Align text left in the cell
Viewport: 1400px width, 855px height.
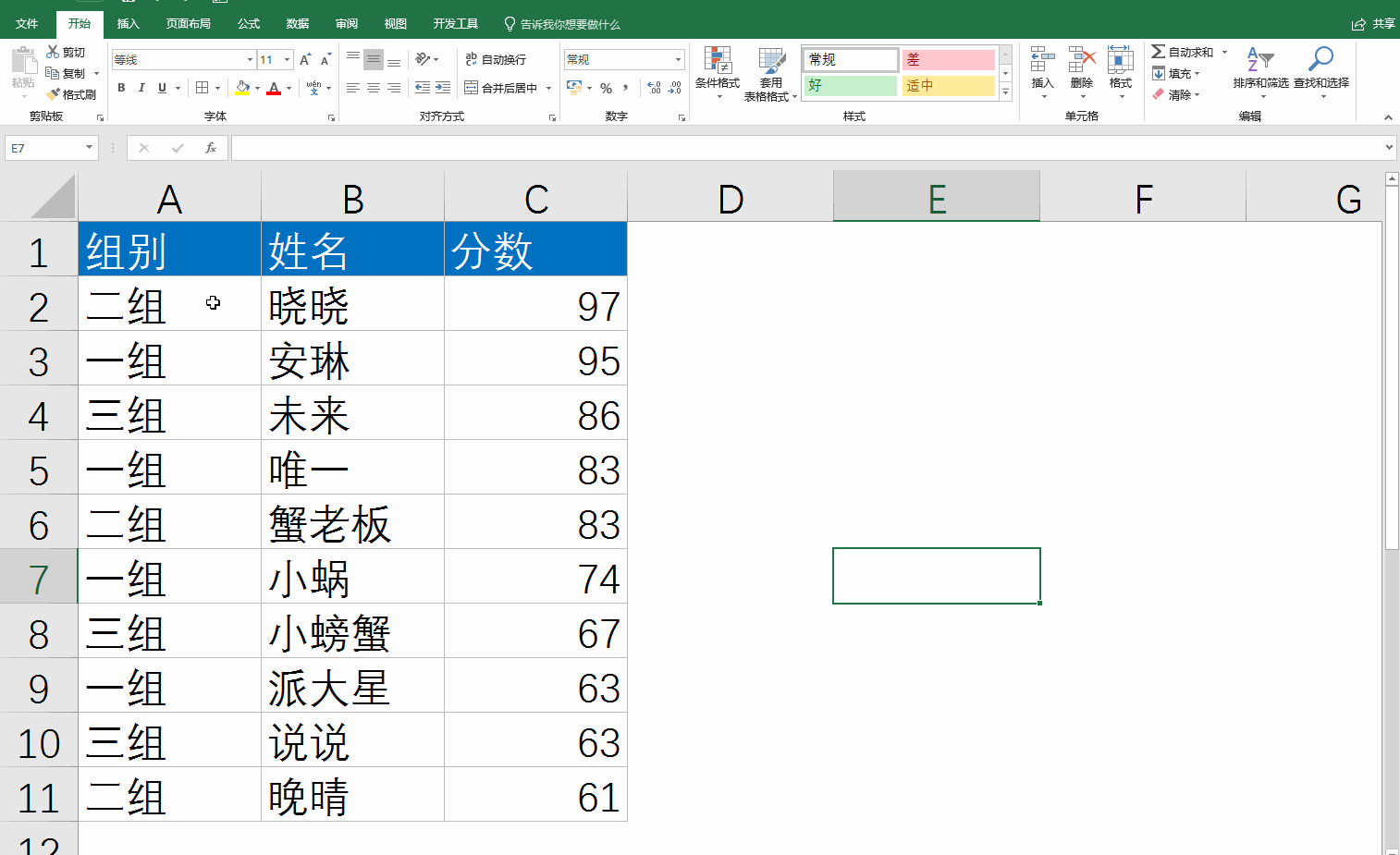click(353, 88)
